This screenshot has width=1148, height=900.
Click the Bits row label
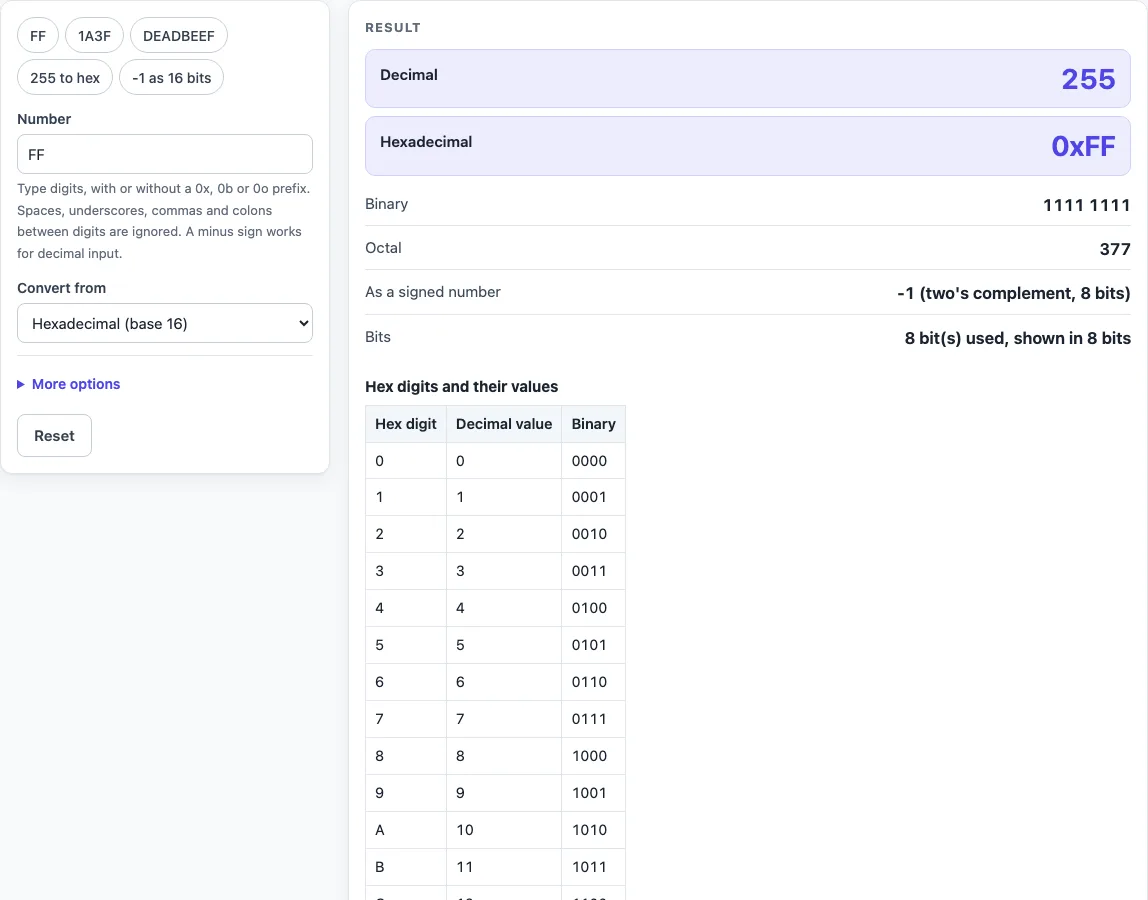[378, 337]
